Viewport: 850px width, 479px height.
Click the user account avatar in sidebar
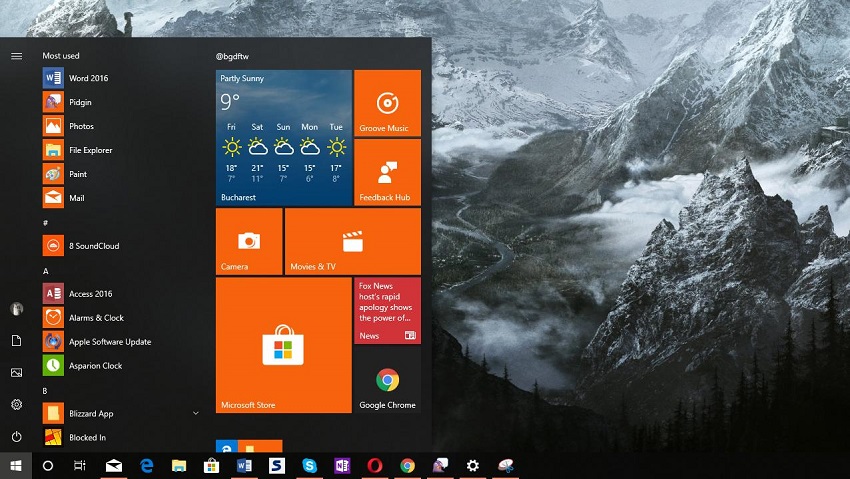click(x=16, y=309)
